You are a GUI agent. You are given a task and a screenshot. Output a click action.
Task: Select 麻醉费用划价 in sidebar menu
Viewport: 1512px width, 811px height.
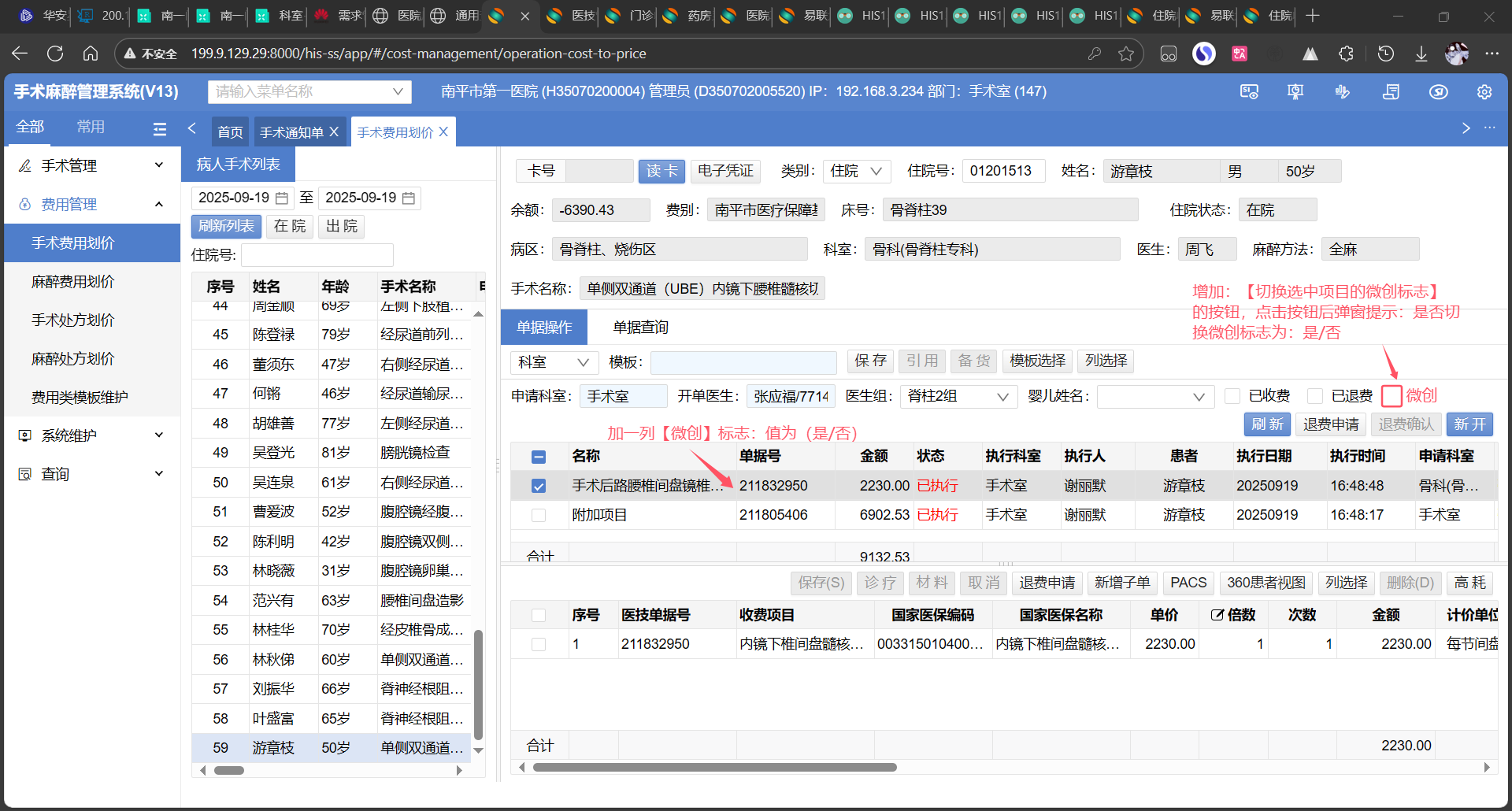73,282
